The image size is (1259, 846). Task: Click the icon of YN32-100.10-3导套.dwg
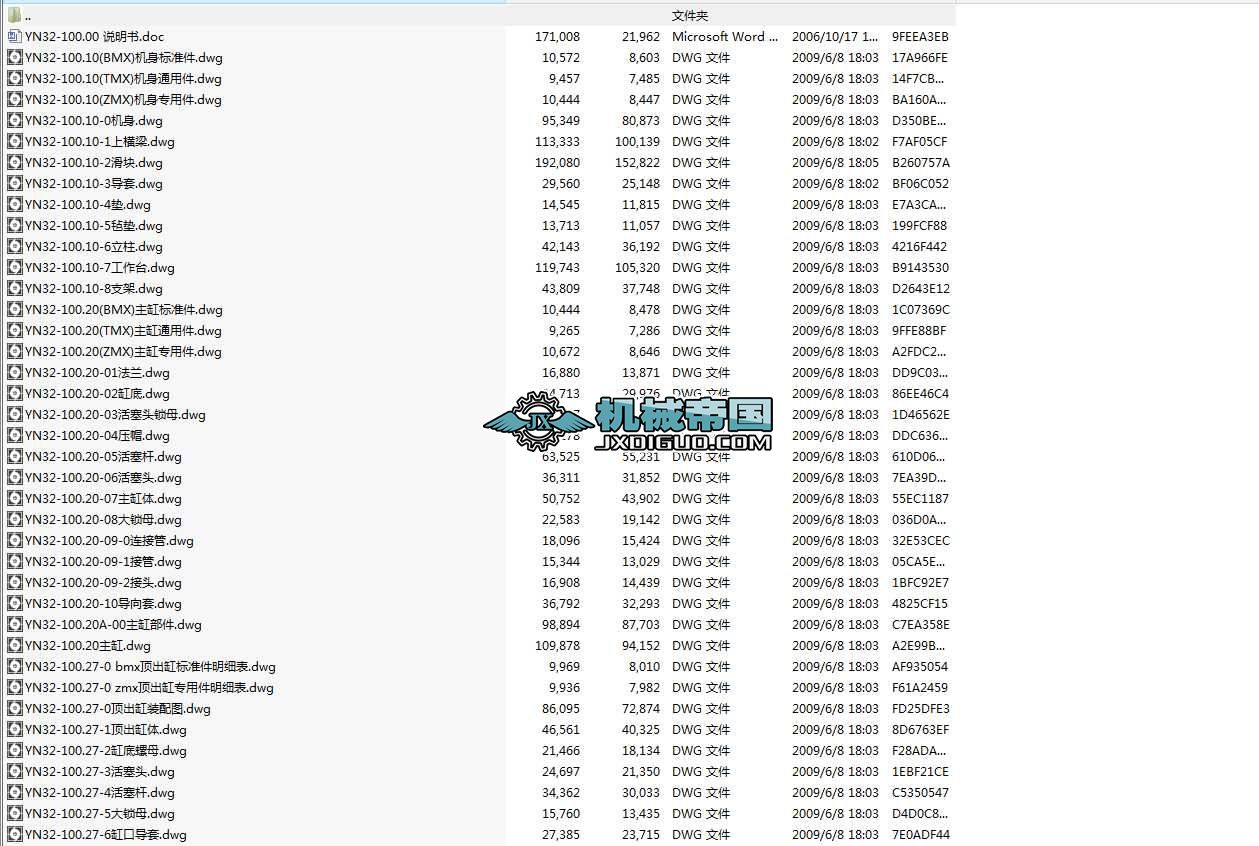(14, 183)
